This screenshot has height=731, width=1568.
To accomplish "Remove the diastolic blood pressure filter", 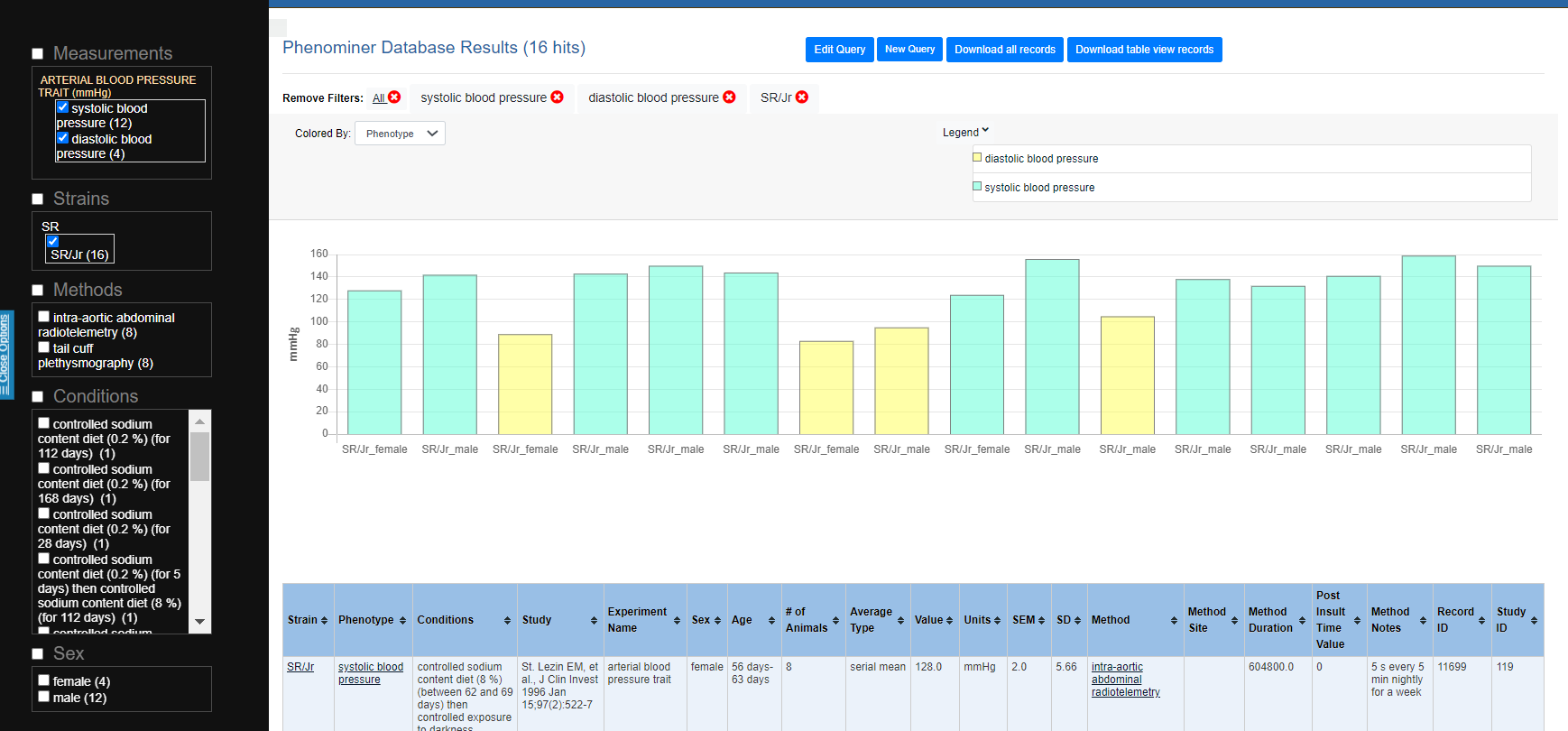I will 729,97.
